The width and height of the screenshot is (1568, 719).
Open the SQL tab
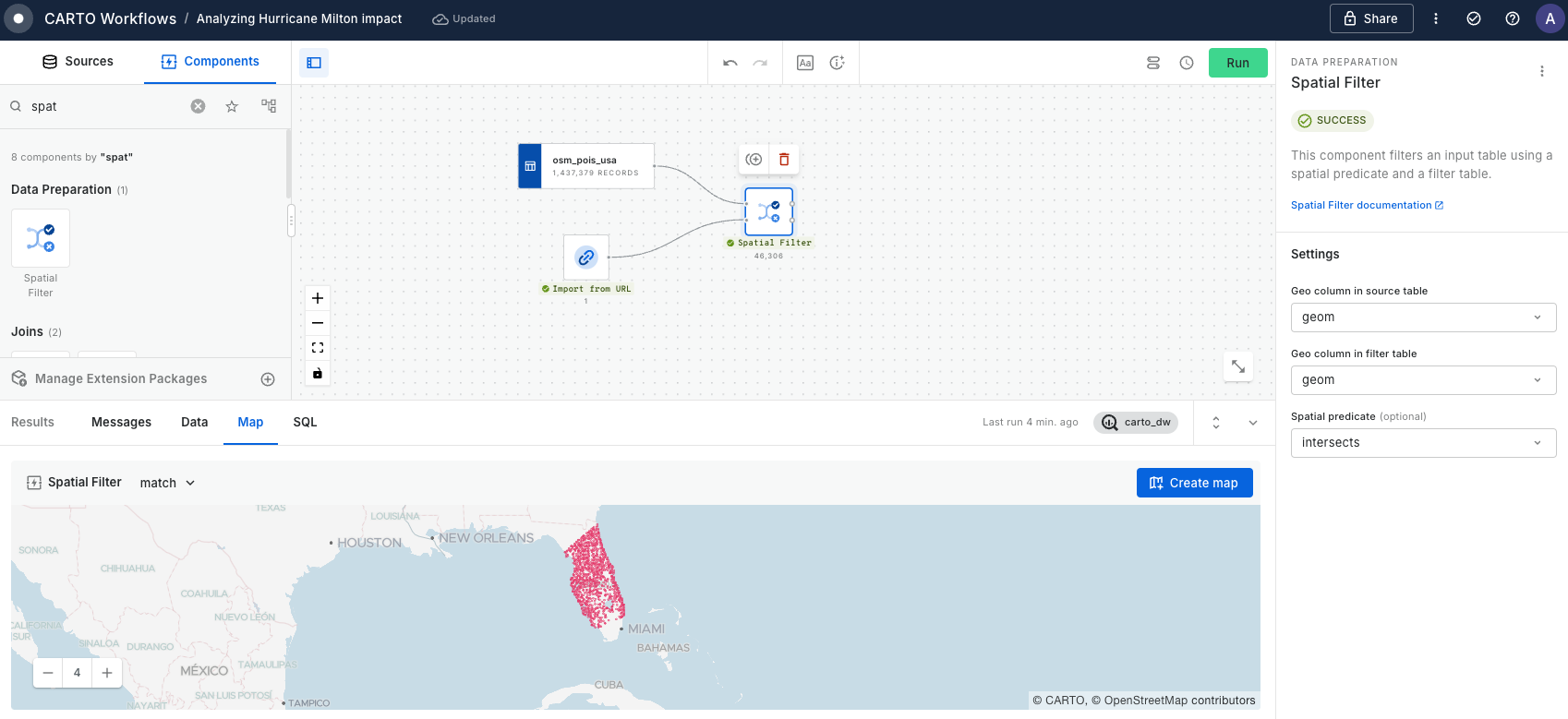coord(305,423)
